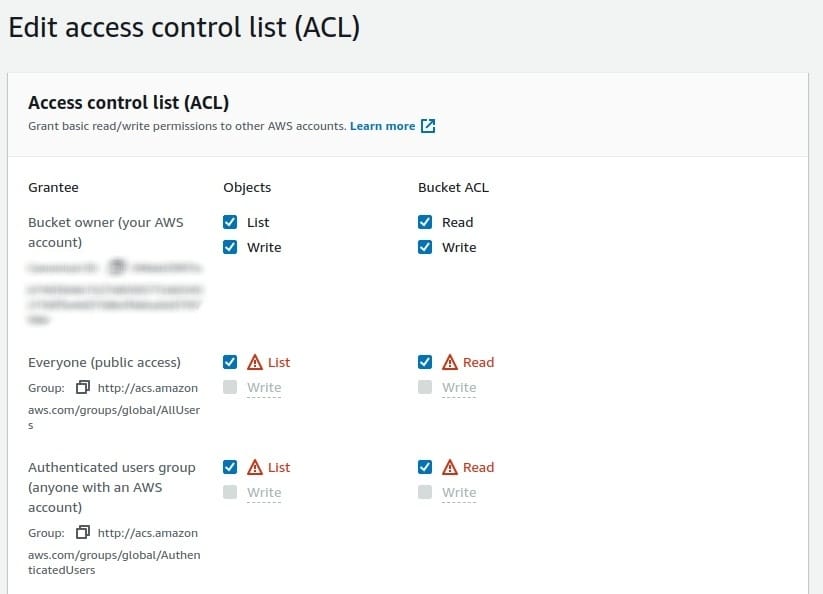Copy the AuthenticatedUsers group URL

click(84, 533)
